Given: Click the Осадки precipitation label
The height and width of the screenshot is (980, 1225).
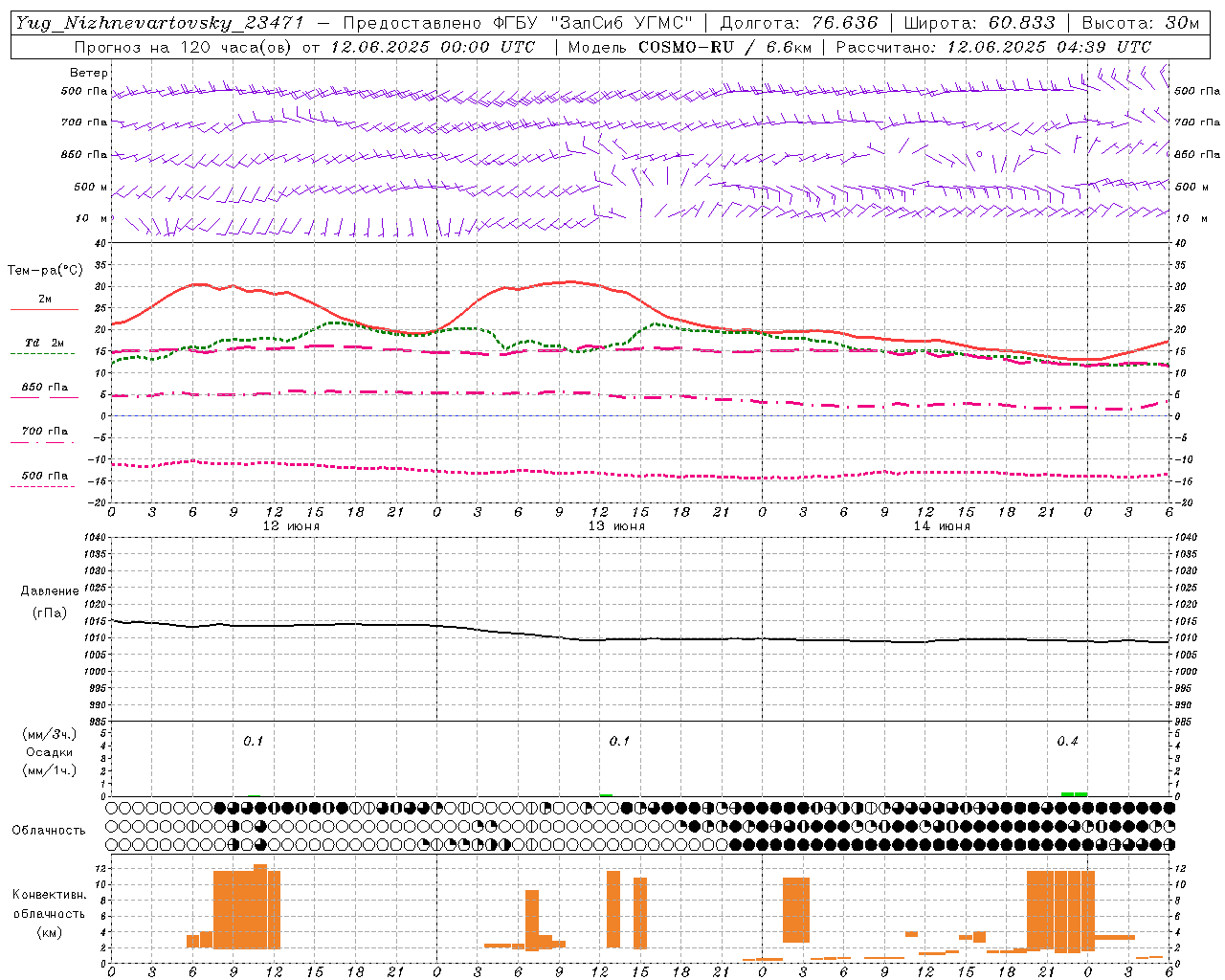Looking at the screenshot, I should coord(50,752).
